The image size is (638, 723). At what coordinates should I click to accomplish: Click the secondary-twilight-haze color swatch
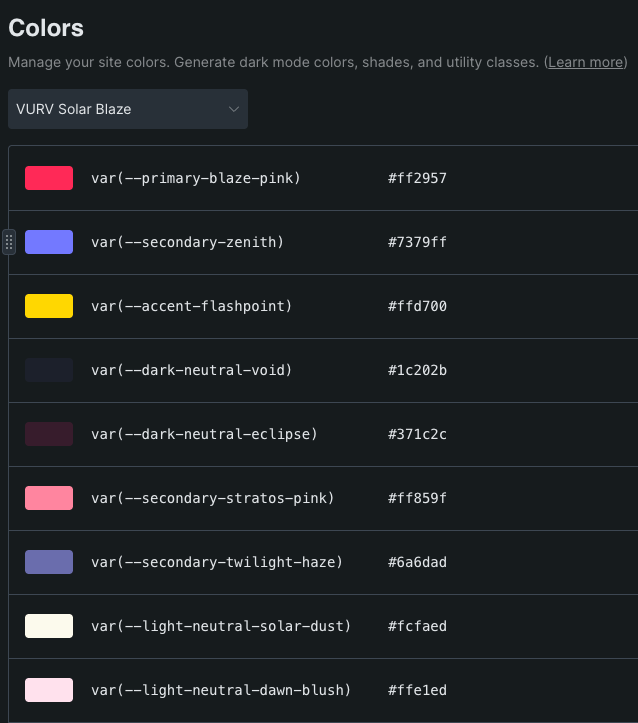coord(49,562)
